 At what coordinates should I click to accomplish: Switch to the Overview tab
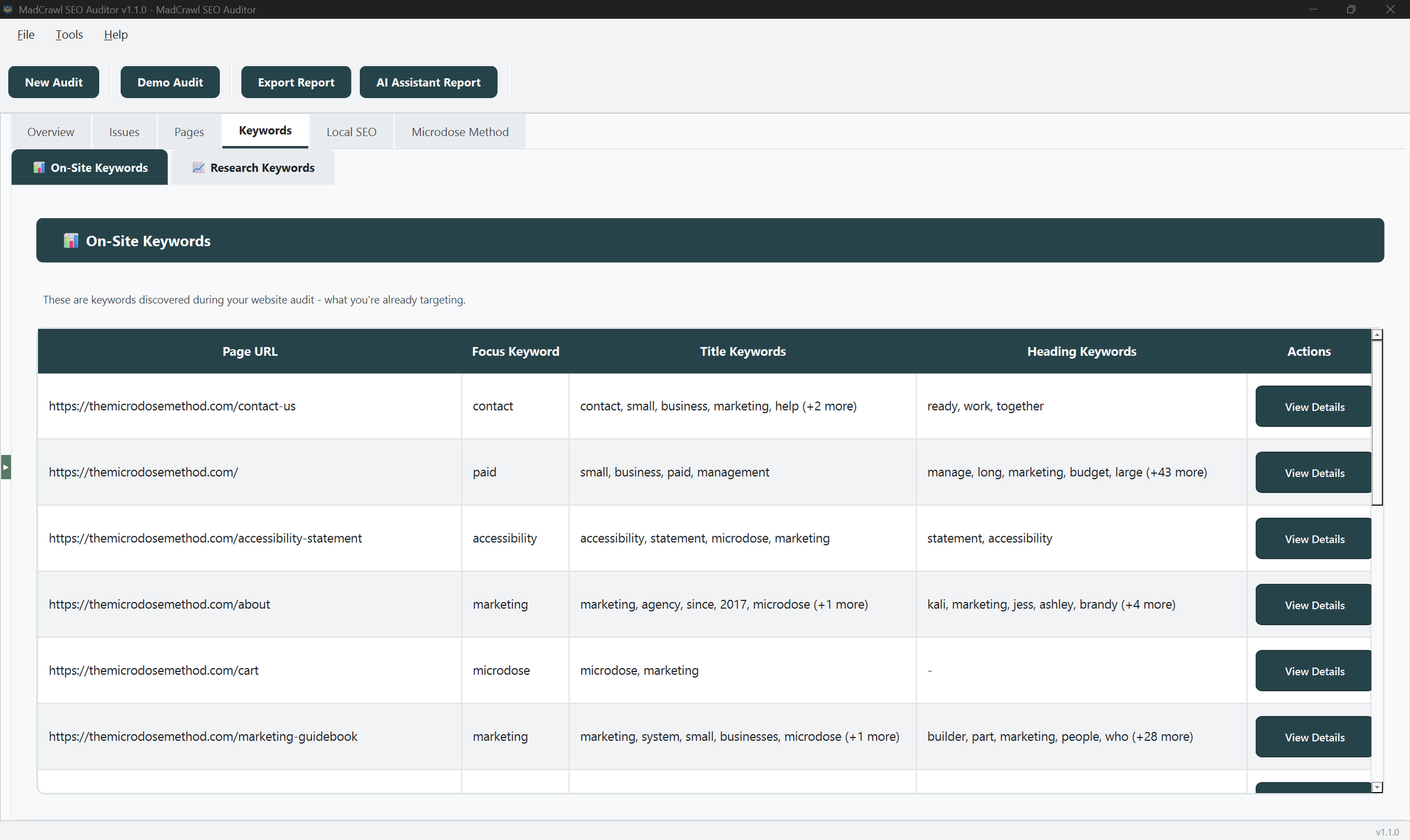50,131
